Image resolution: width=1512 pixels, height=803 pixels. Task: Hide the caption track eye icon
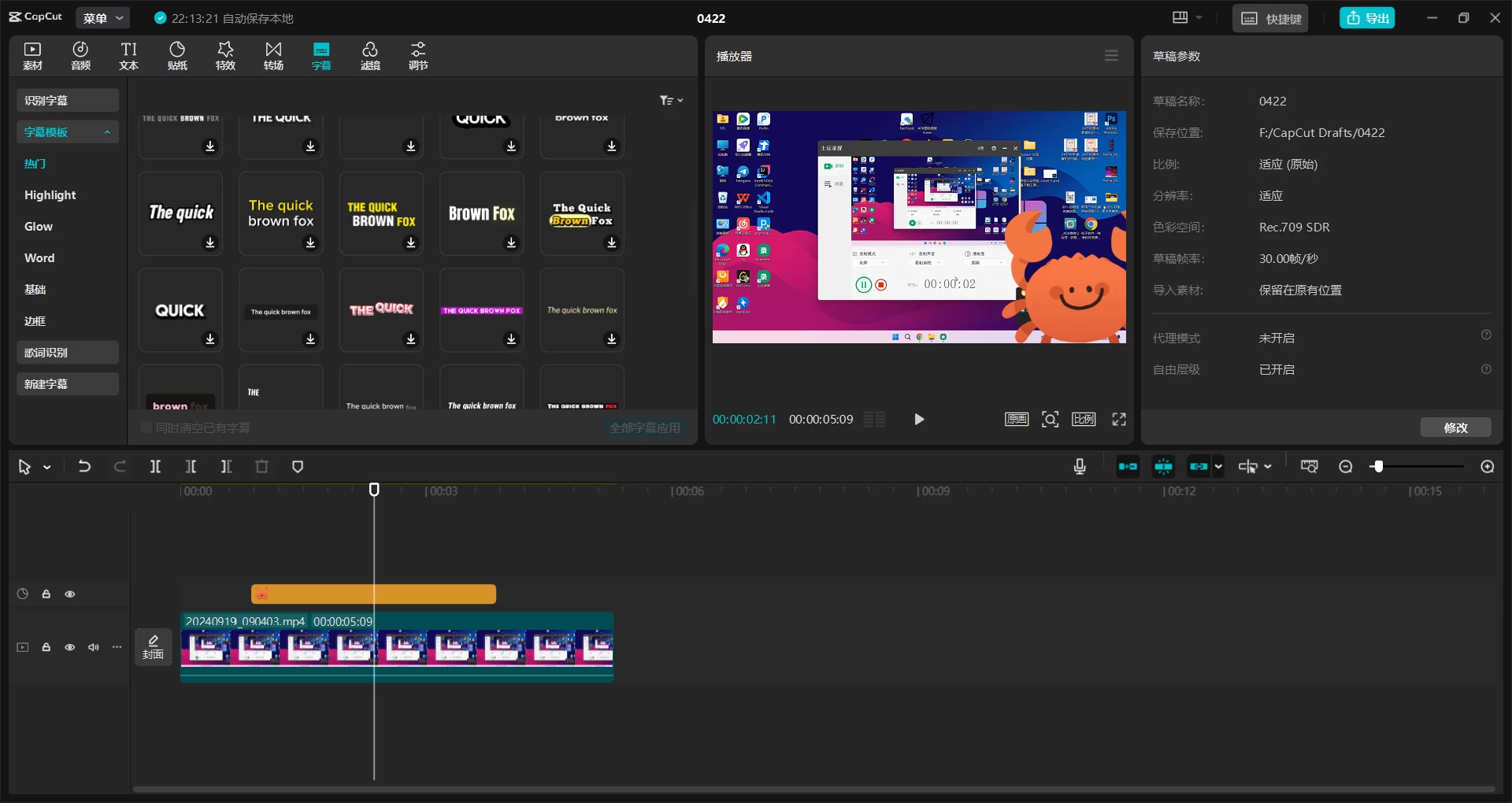point(70,594)
